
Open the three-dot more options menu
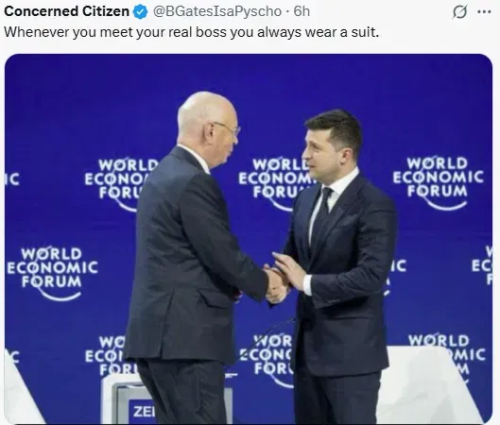(484, 12)
